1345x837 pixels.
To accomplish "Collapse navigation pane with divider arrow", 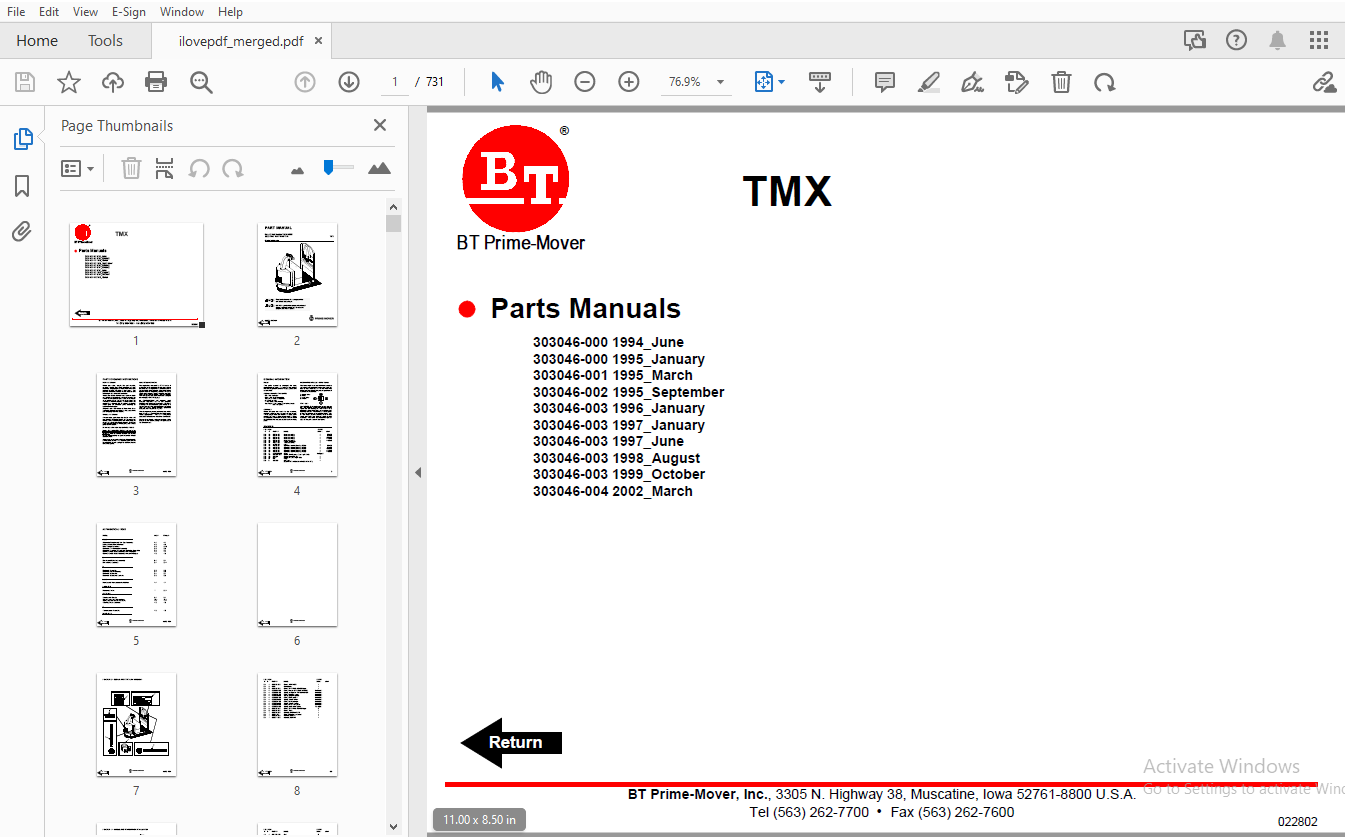I will coord(418,472).
